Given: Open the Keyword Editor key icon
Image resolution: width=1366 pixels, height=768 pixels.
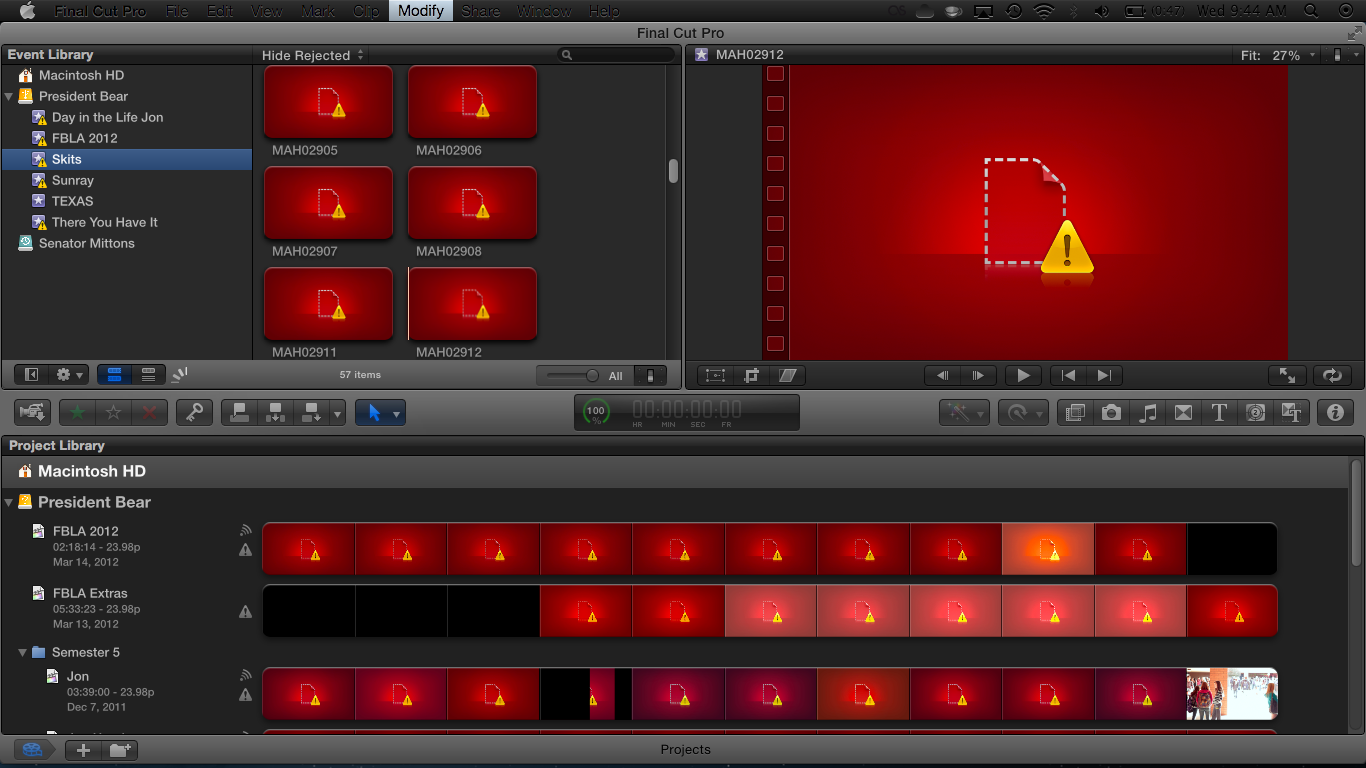Looking at the screenshot, I should [x=194, y=412].
